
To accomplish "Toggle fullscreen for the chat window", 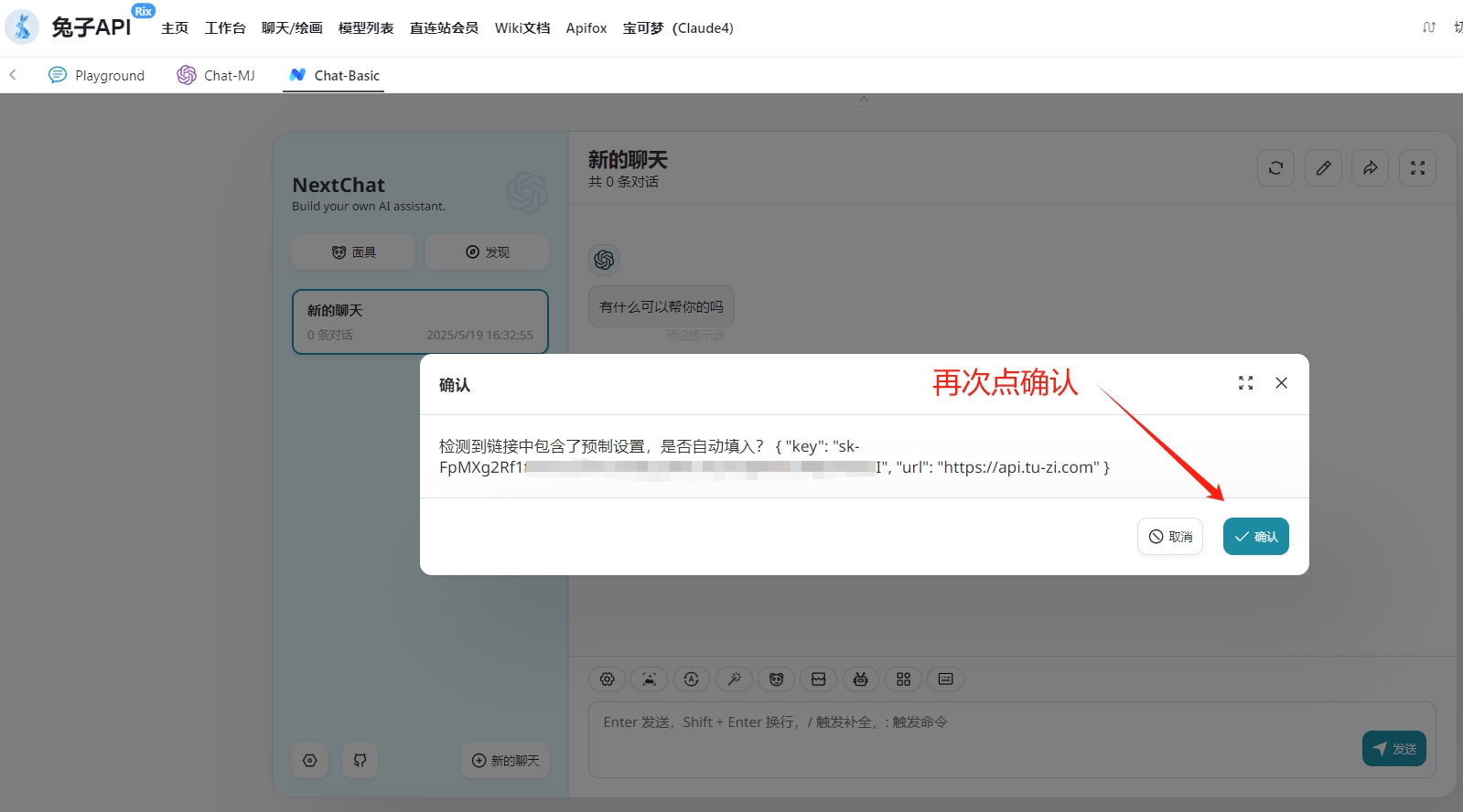I will (x=1417, y=168).
